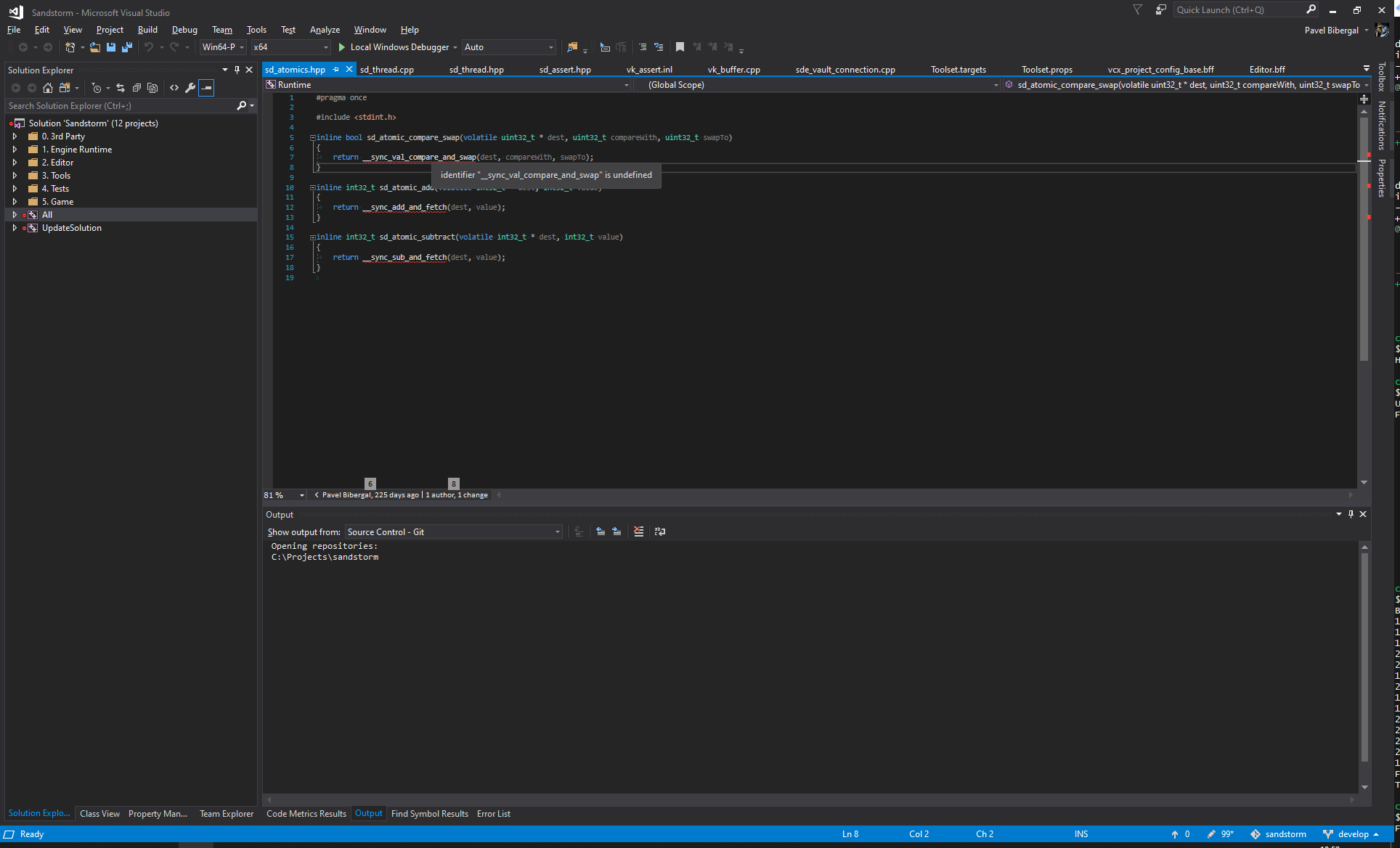Switch to the sd_thread.cpp tab

tap(386, 69)
